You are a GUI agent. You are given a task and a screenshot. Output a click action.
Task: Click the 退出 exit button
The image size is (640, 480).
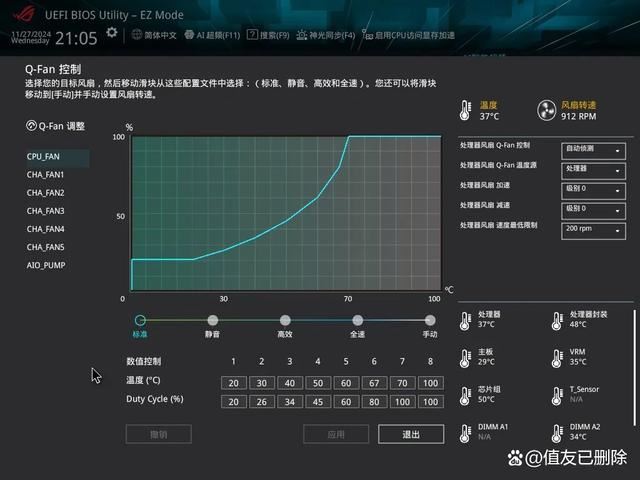click(411, 434)
